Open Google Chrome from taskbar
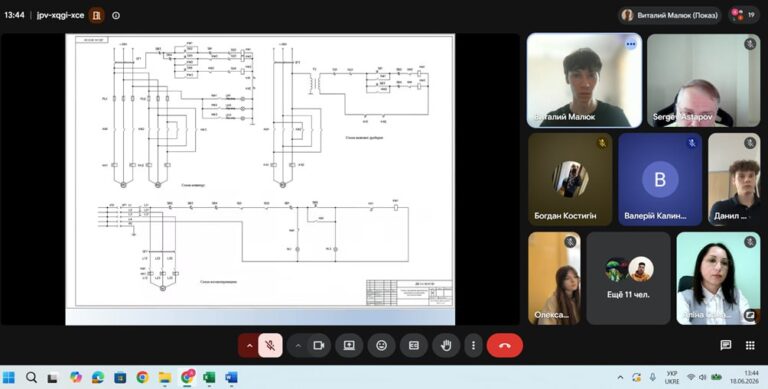This screenshot has height=389, width=768. point(143,377)
